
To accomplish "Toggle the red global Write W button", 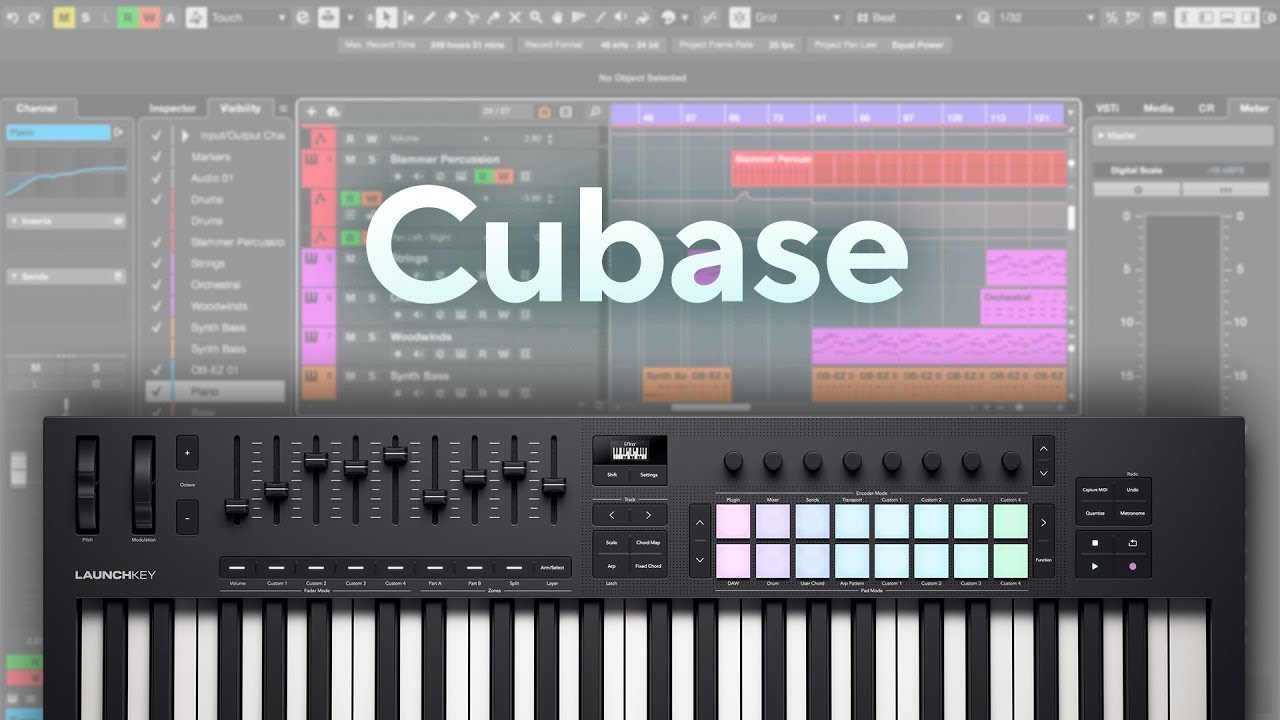I will 149,18.
